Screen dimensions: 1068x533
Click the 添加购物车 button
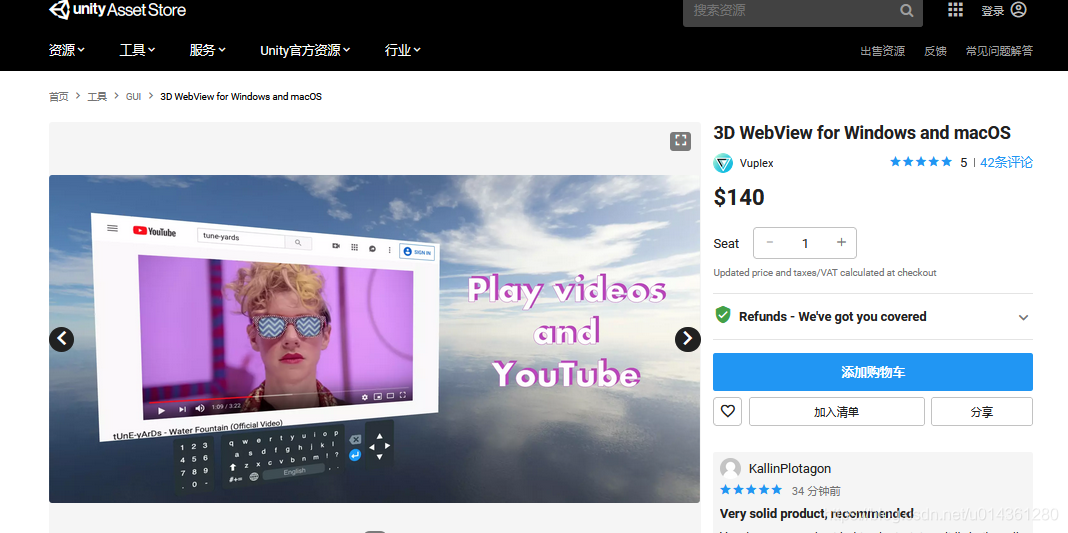click(873, 372)
